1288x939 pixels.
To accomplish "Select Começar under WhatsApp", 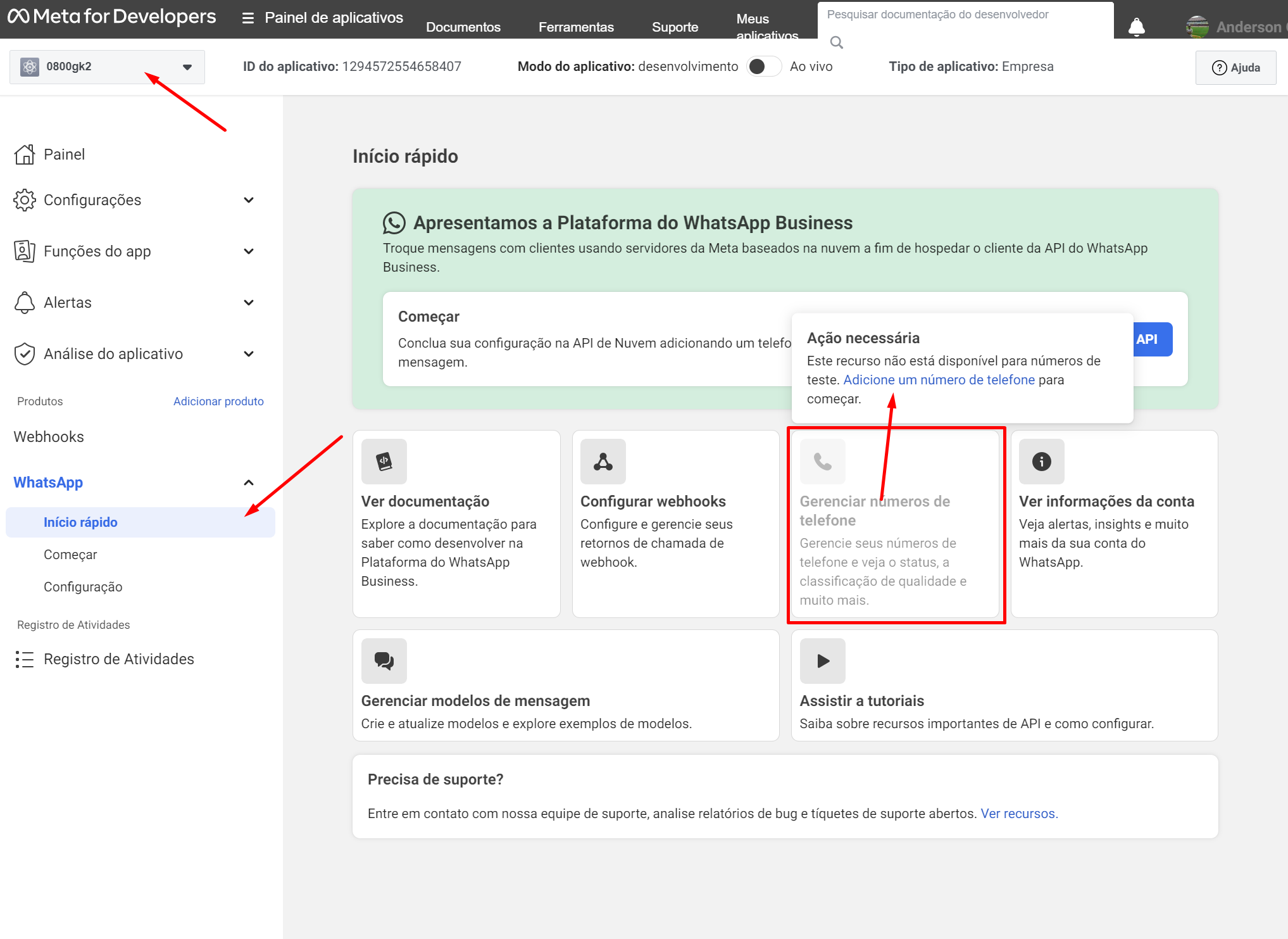I will [70, 555].
